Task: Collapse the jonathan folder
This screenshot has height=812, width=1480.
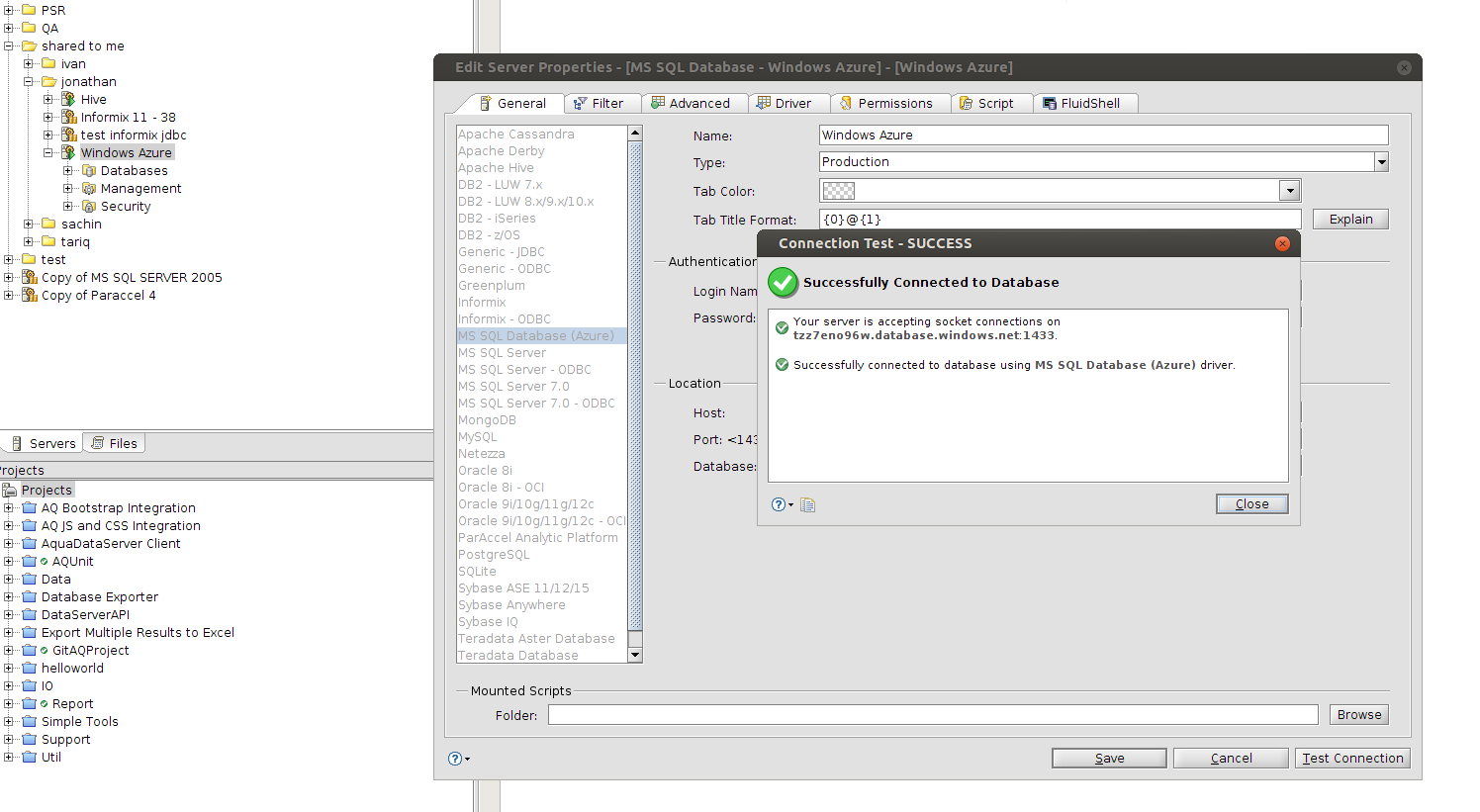Action: (28, 81)
